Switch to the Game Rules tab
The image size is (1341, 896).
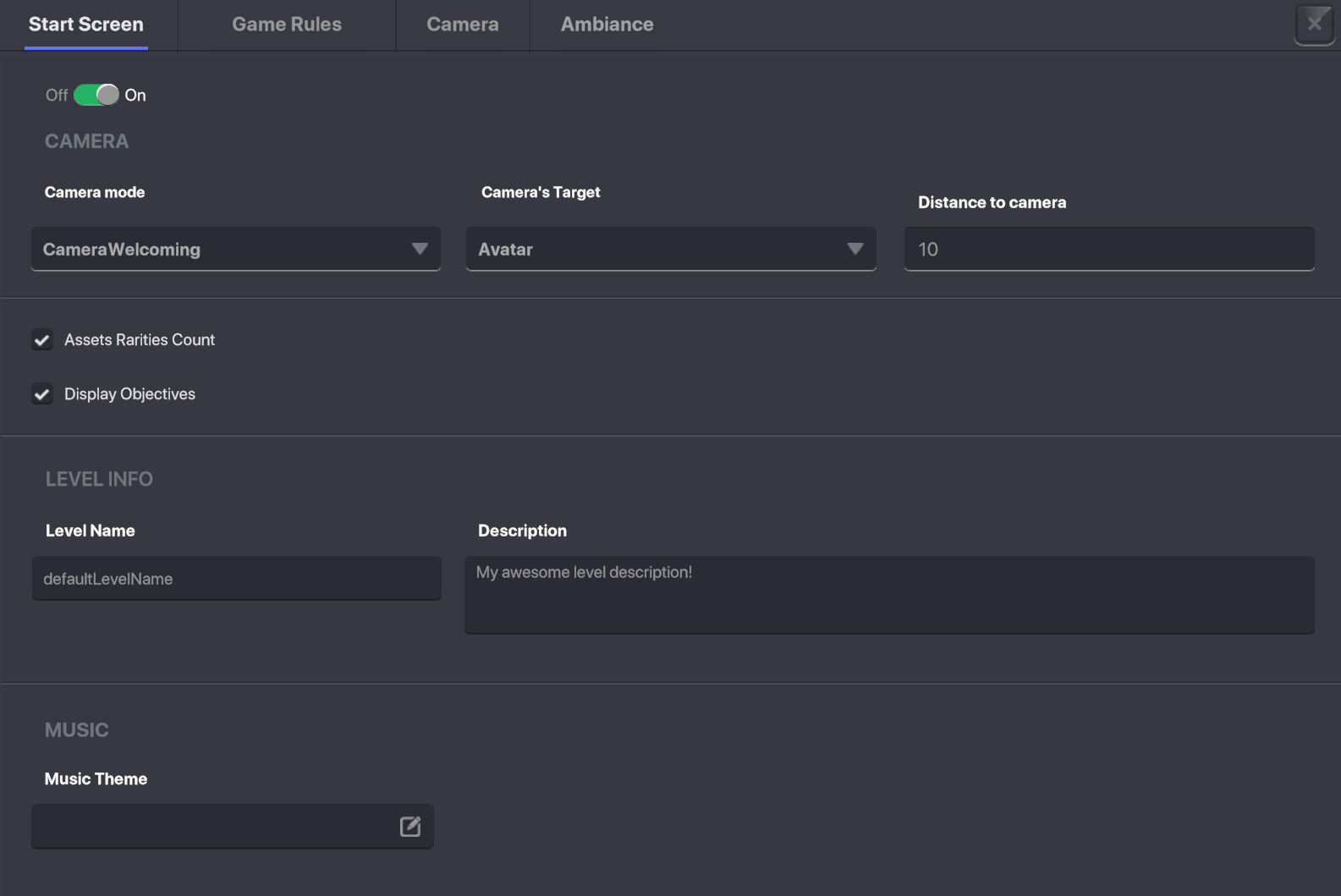pos(287,25)
